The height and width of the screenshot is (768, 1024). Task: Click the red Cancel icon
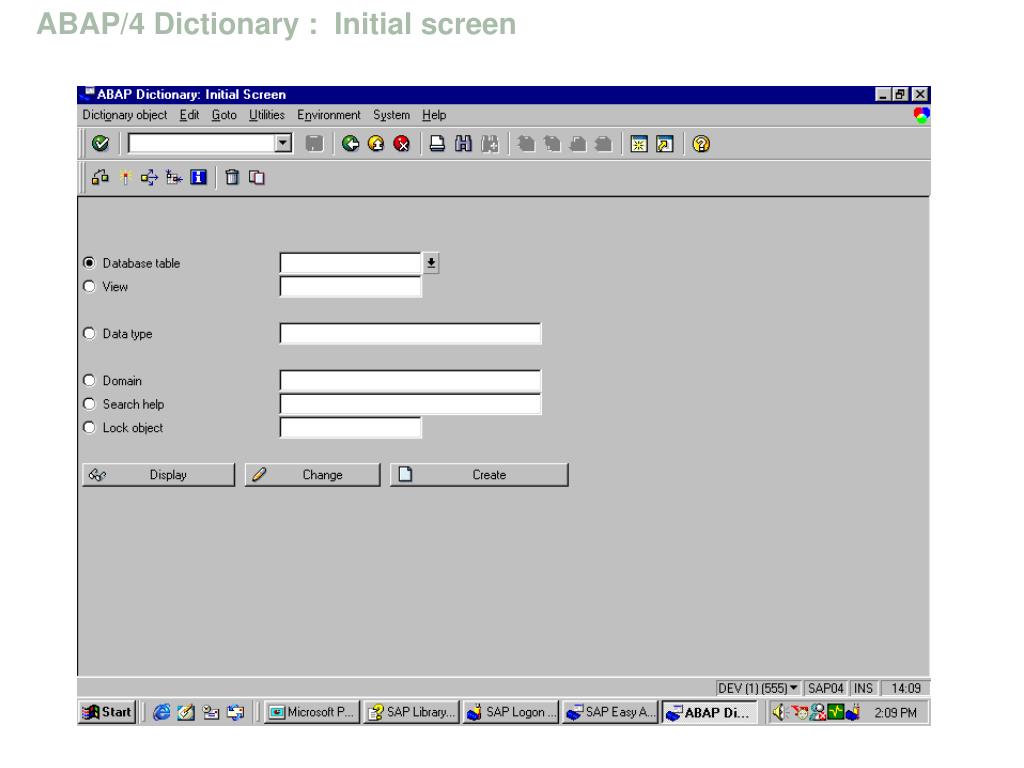[x=402, y=143]
